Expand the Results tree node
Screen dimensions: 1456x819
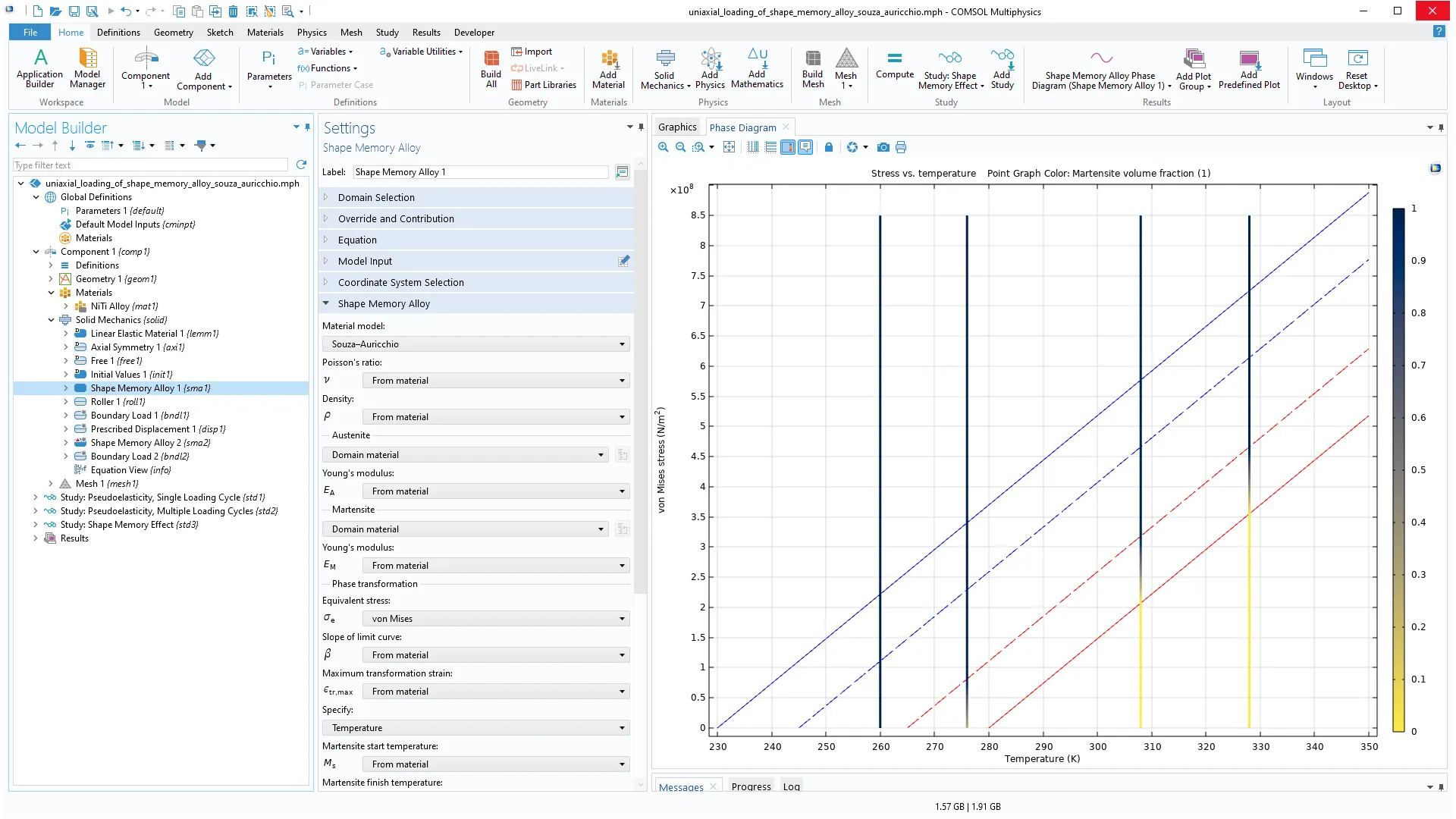click(36, 538)
